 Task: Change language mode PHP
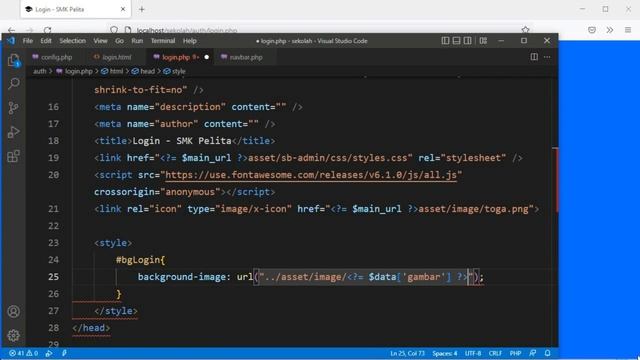[x=515, y=353]
